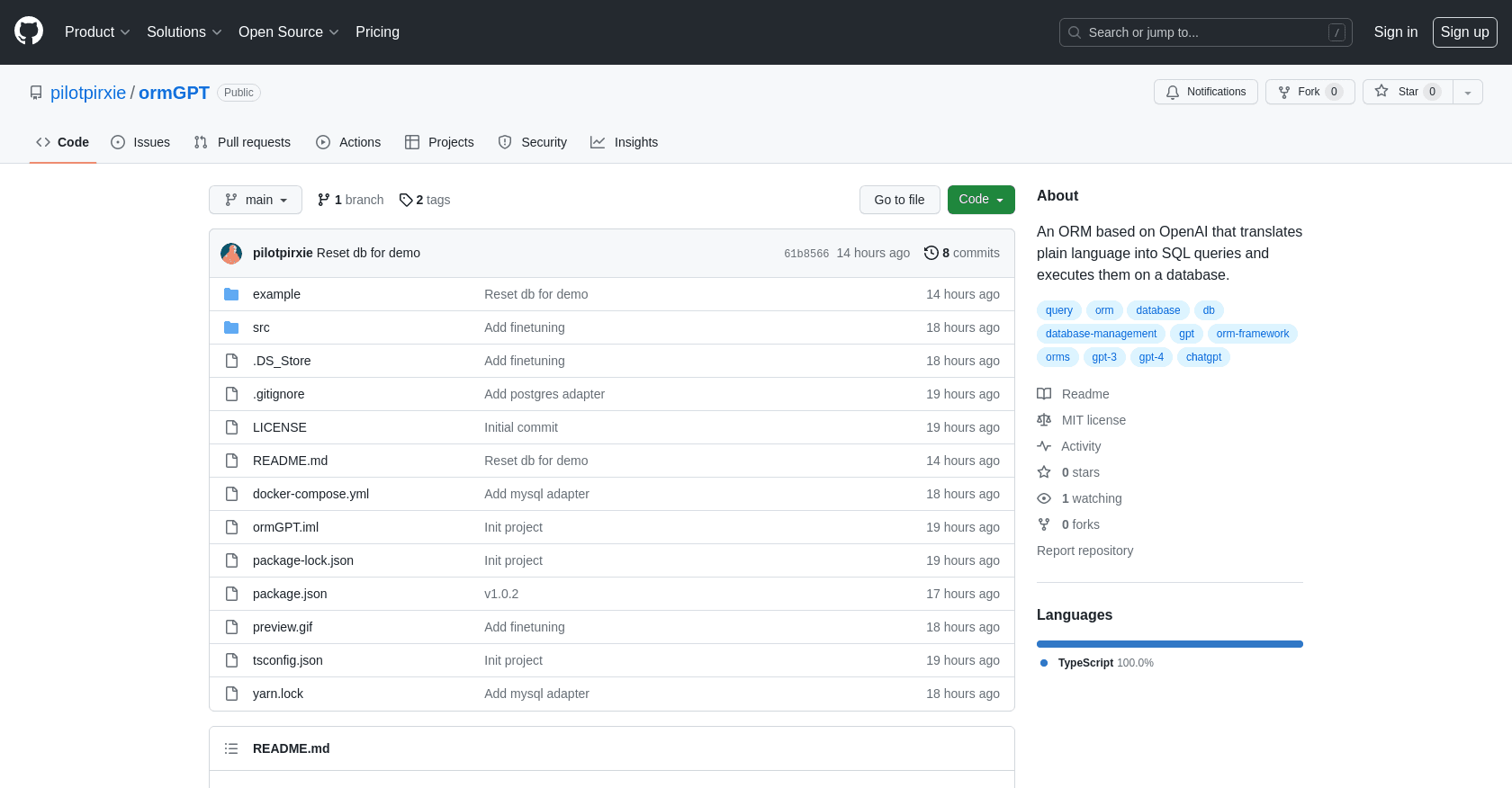Viewport: 1512px width, 788px height.
Task: Open the README table of contents icon
Action: [x=231, y=748]
